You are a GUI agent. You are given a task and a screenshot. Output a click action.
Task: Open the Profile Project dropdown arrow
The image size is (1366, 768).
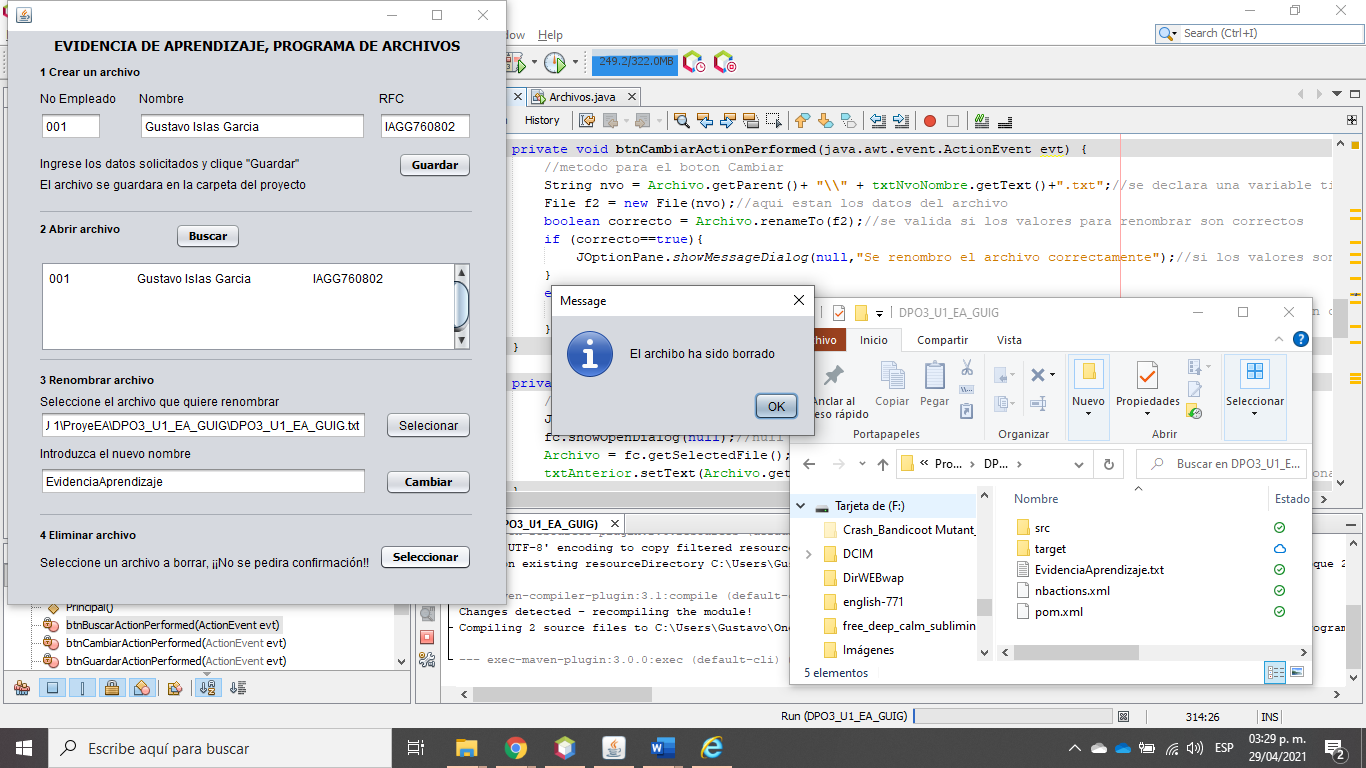575,62
